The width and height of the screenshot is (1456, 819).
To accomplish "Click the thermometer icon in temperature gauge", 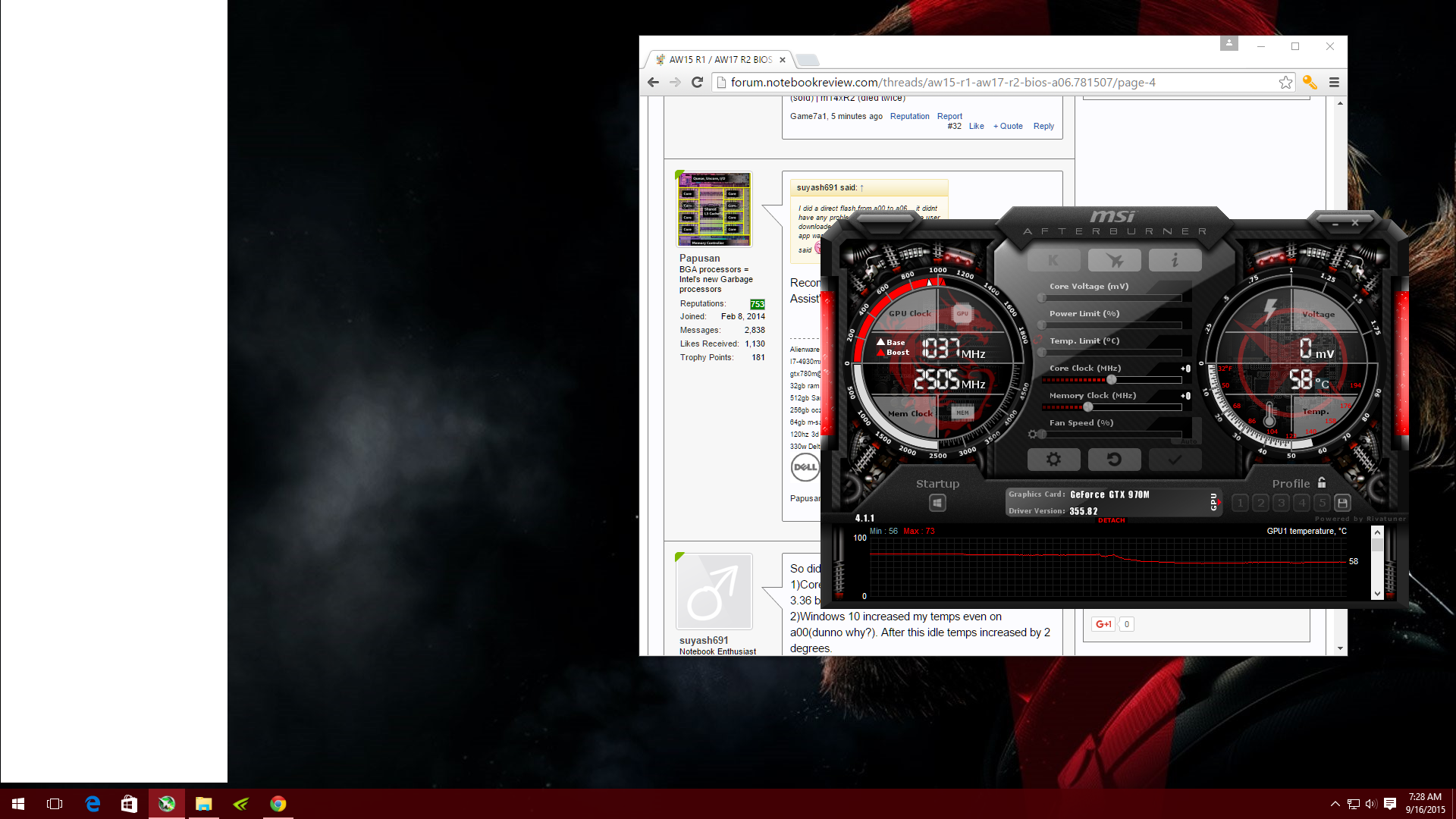I will [x=1269, y=414].
